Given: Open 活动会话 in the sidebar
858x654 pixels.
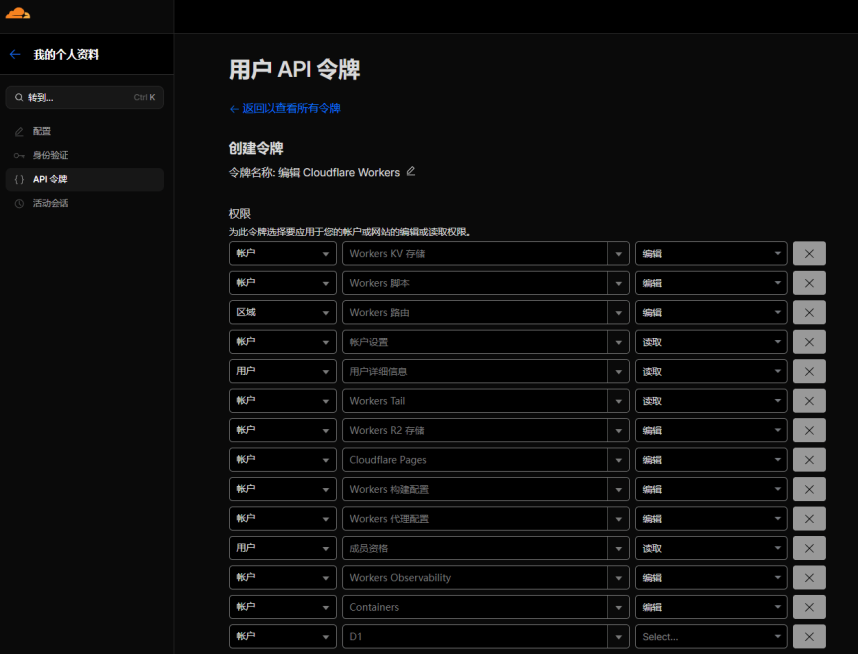Looking at the screenshot, I should click(x=85, y=204).
